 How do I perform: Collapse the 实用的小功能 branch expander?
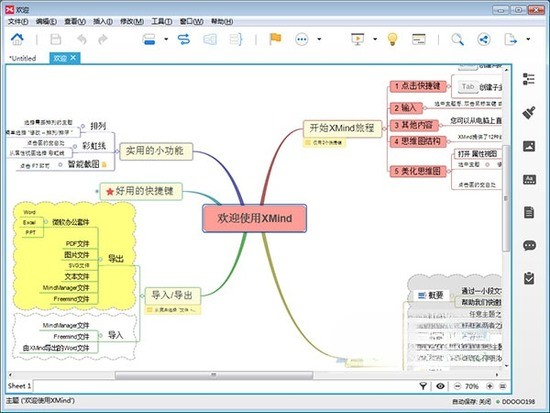(117, 152)
